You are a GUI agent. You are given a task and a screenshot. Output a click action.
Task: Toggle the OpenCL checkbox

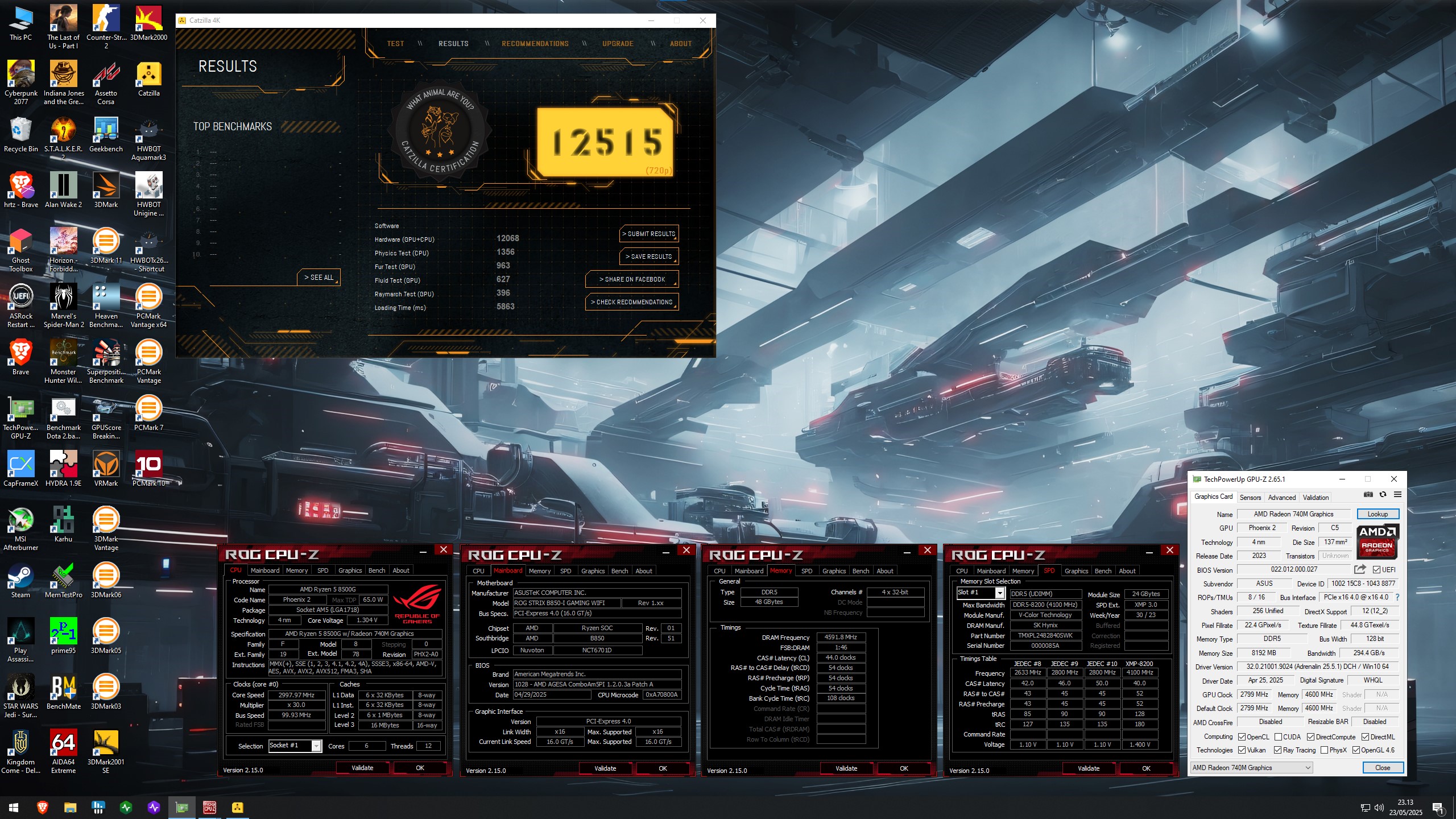click(x=1242, y=737)
